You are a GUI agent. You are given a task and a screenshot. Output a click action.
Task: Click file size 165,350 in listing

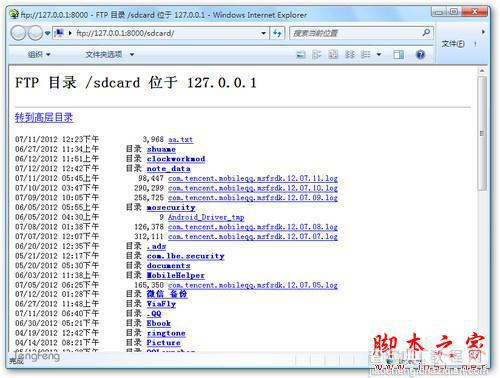click(149, 285)
